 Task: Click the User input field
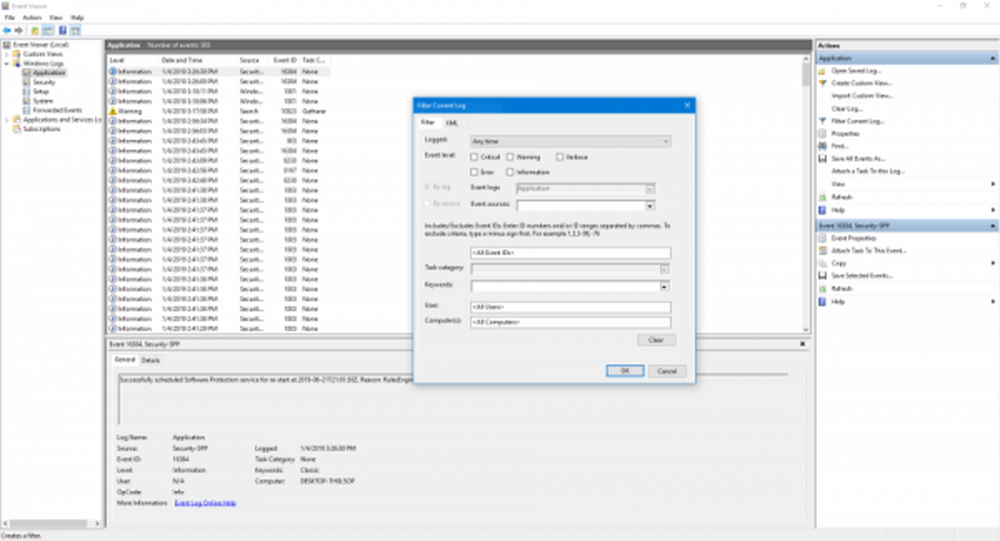[x=570, y=307]
